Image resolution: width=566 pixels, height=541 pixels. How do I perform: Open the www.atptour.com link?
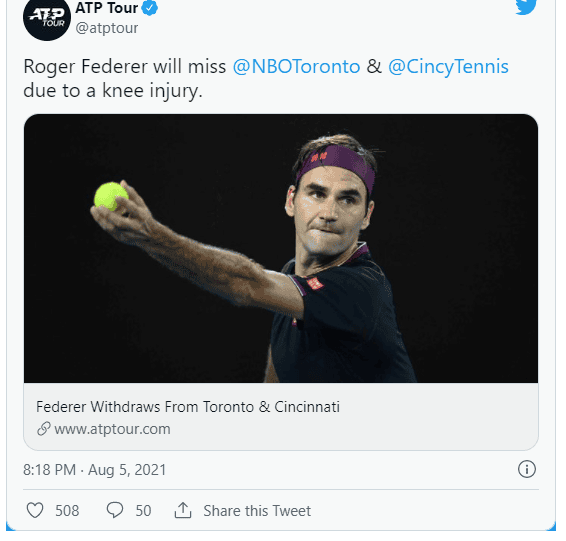[112, 429]
